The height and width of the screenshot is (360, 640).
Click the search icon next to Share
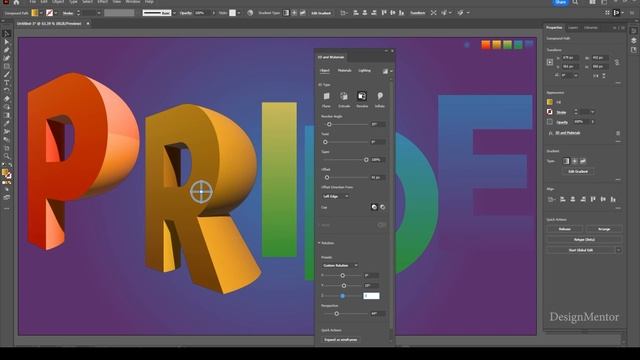click(x=575, y=2)
